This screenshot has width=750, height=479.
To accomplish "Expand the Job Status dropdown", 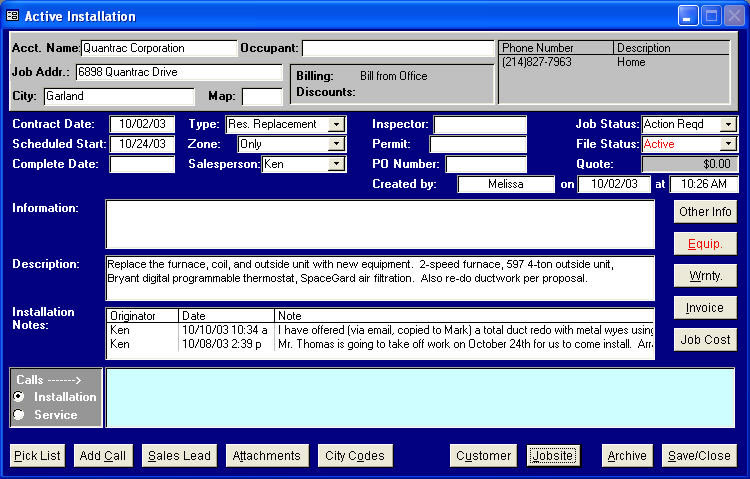I will pyautogui.click(x=727, y=124).
